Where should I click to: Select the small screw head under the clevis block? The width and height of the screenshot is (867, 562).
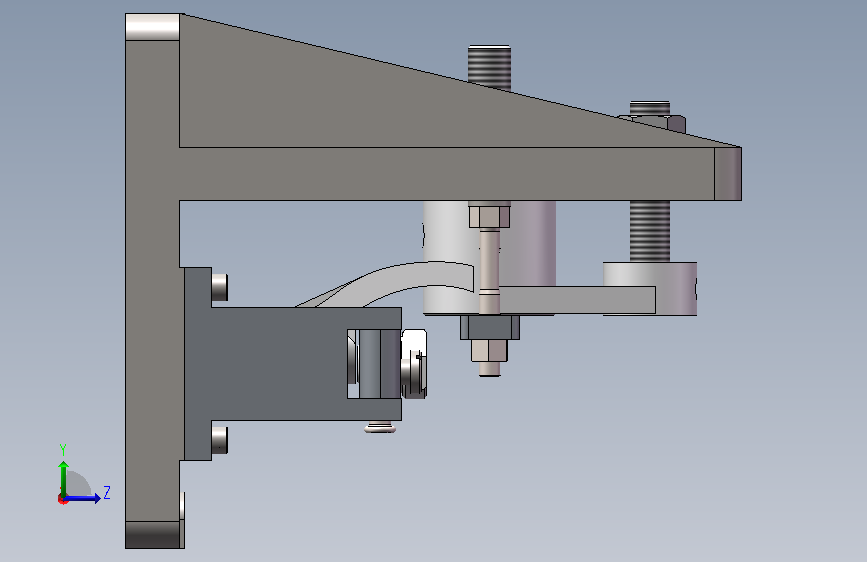pos(380,427)
